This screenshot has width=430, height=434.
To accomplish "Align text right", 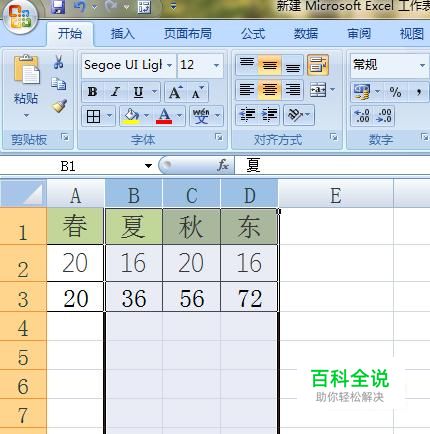I will coord(292,89).
